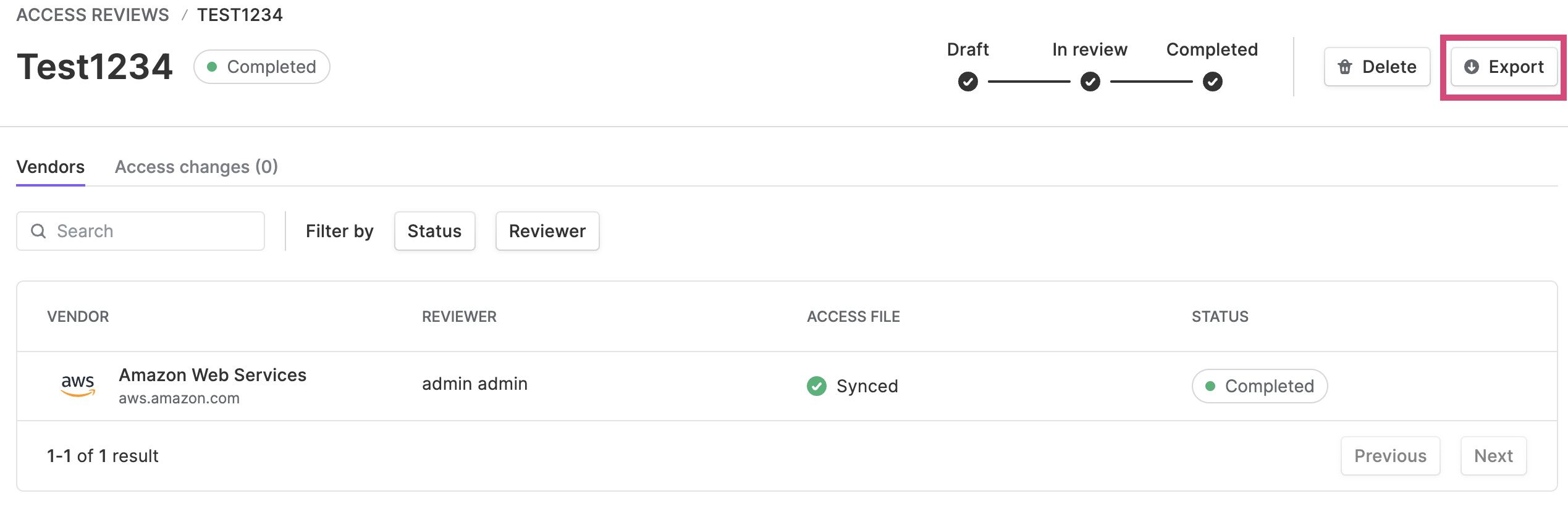Open the Amazon Web Services vendor entry
Screen dimensions: 1568x509
[x=213, y=375]
